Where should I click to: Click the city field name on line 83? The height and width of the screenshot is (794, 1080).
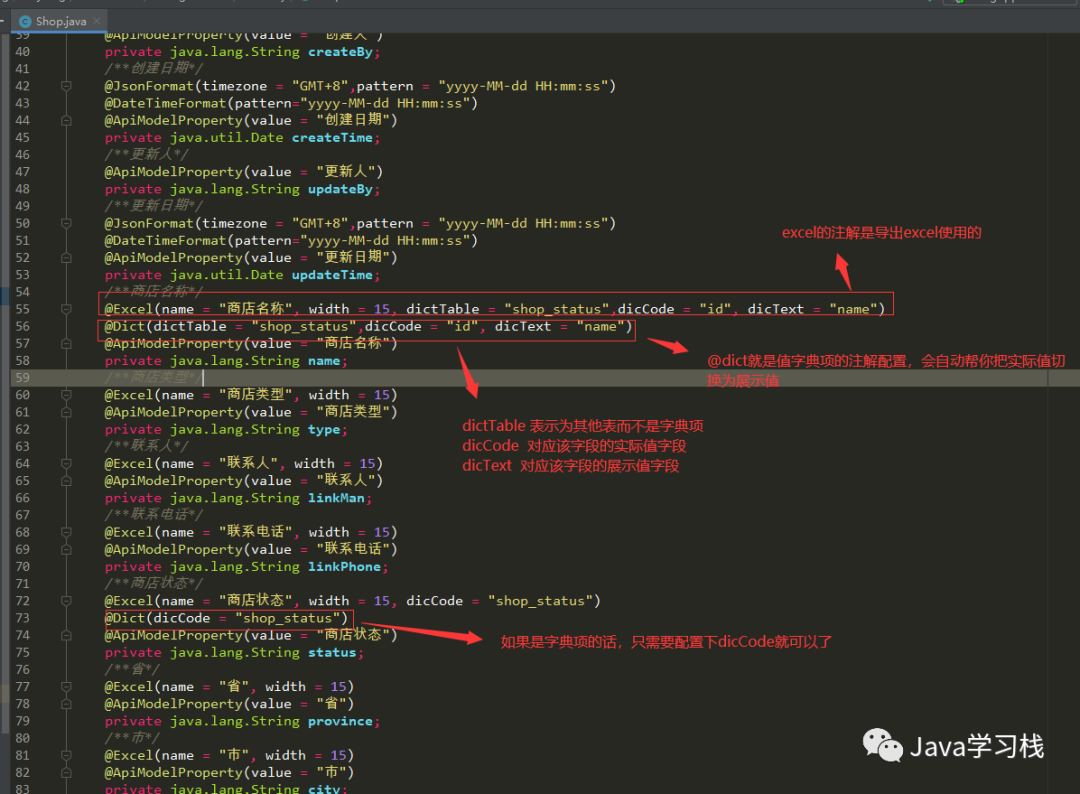(x=324, y=788)
